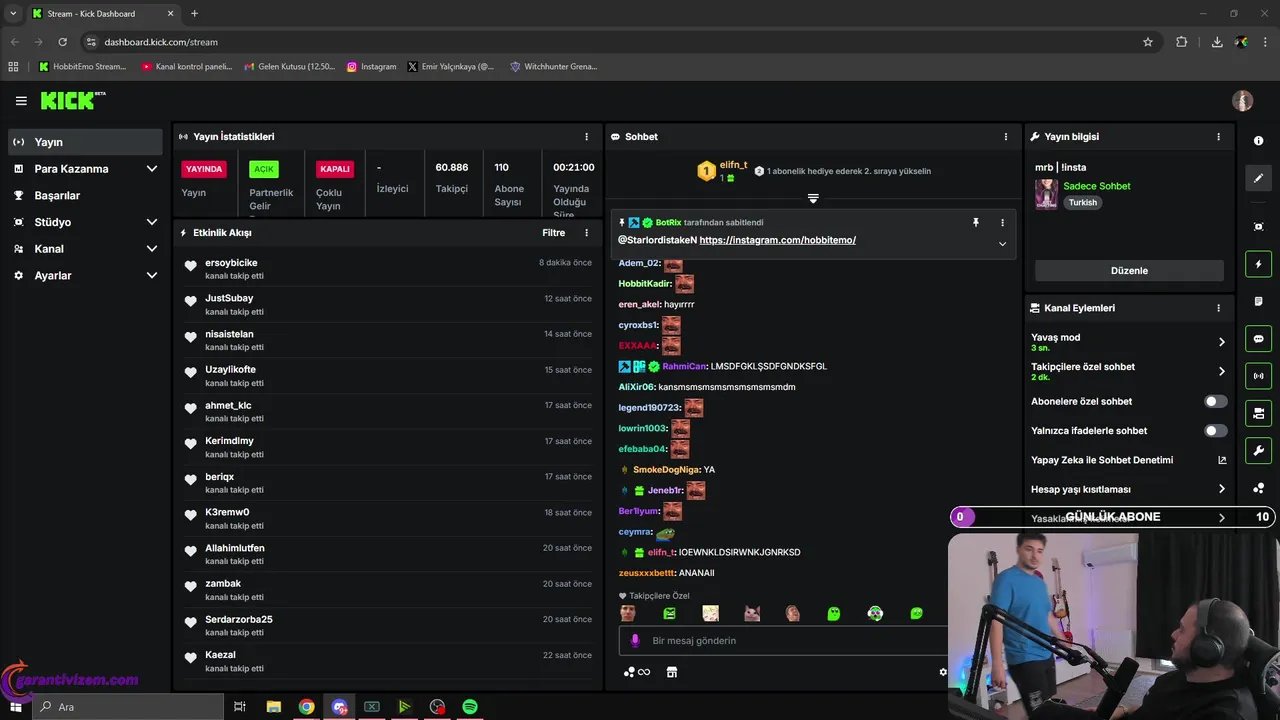The image size is (1280, 720).
Task: Click the message input field
Action: point(783,640)
